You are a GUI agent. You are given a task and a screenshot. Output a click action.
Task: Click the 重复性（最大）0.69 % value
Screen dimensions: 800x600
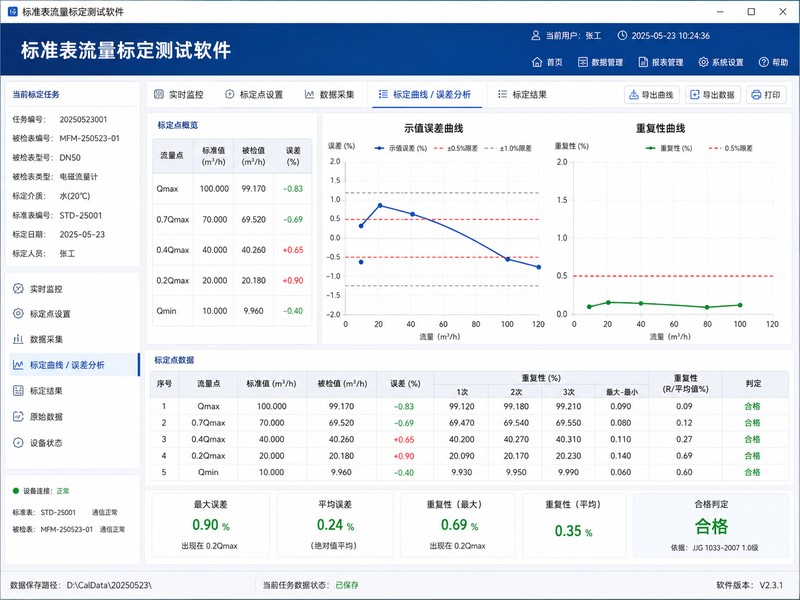pyautogui.click(x=459, y=525)
